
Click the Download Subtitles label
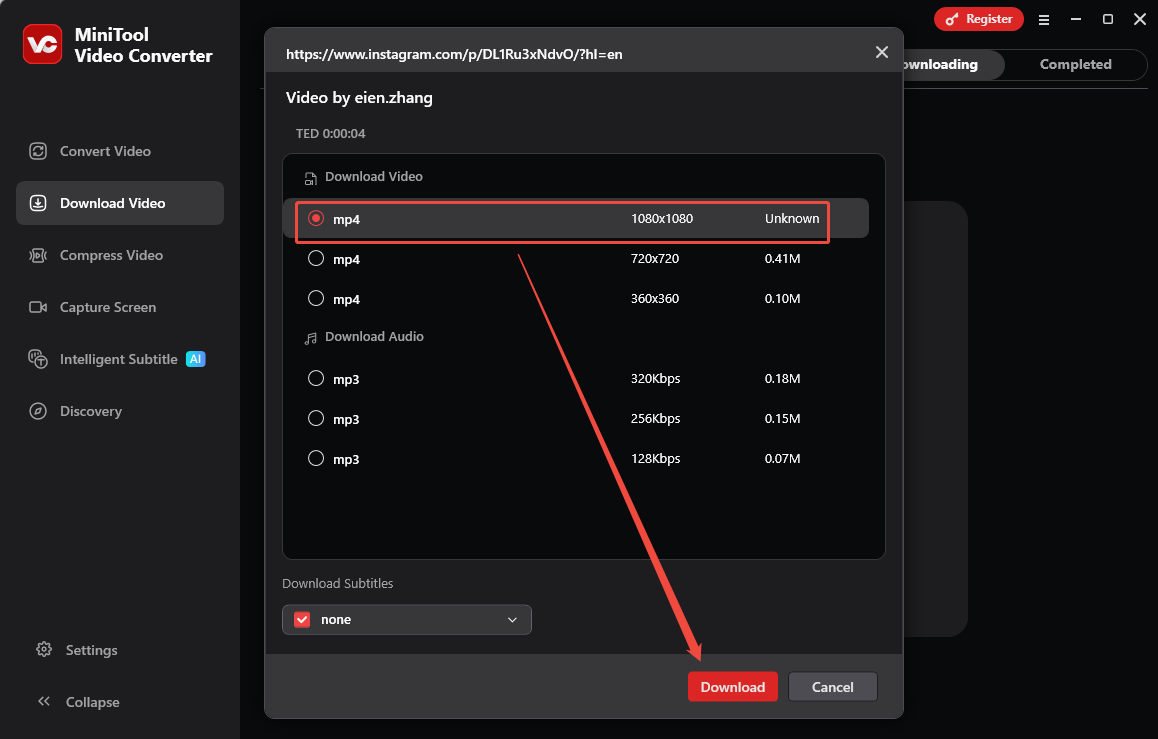click(x=338, y=583)
